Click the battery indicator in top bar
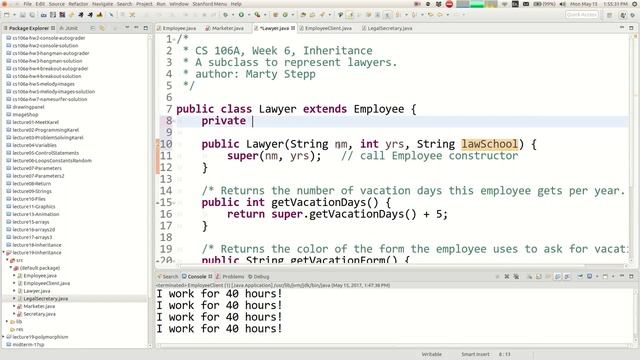 tap(544, 4)
